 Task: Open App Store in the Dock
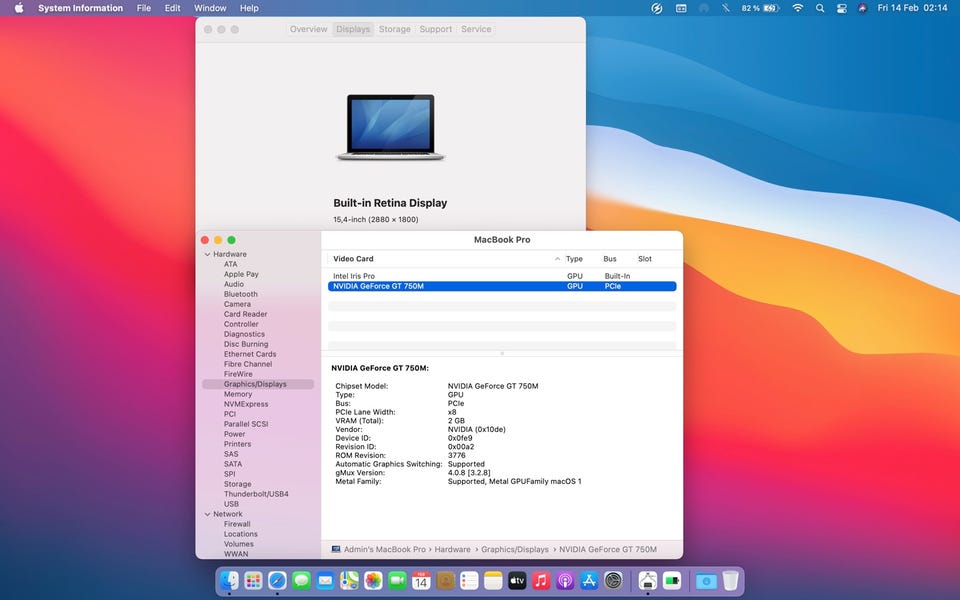tap(589, 580)
